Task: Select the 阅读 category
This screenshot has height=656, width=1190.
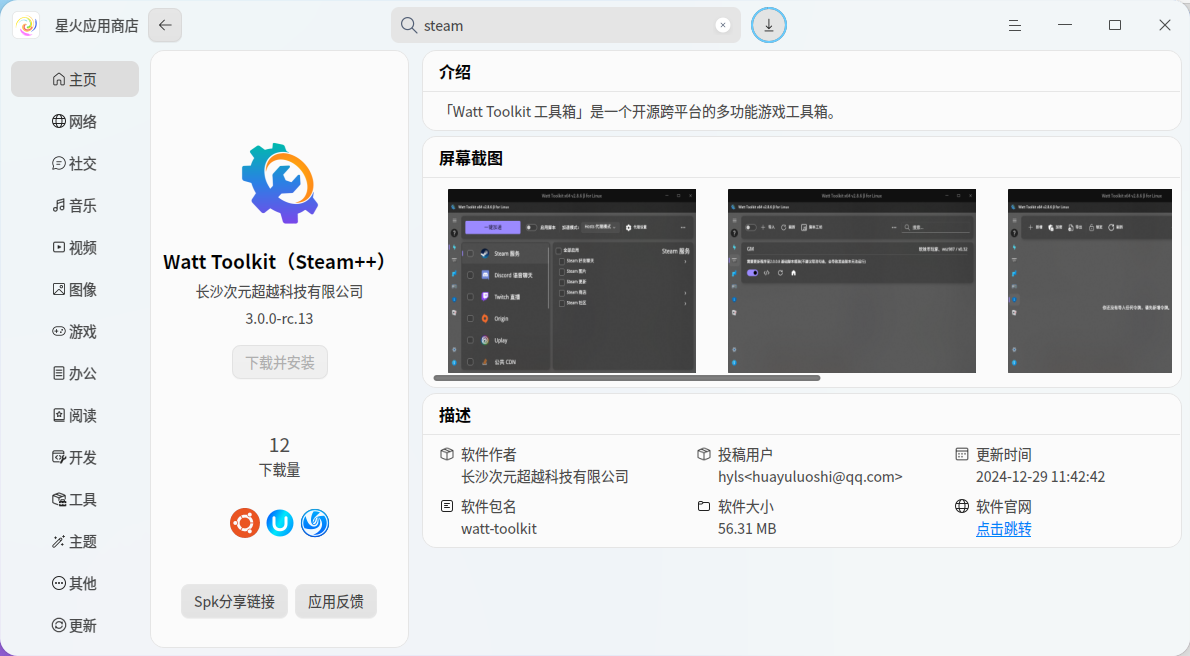Action: pyautogui.click(x=74, y=415)
